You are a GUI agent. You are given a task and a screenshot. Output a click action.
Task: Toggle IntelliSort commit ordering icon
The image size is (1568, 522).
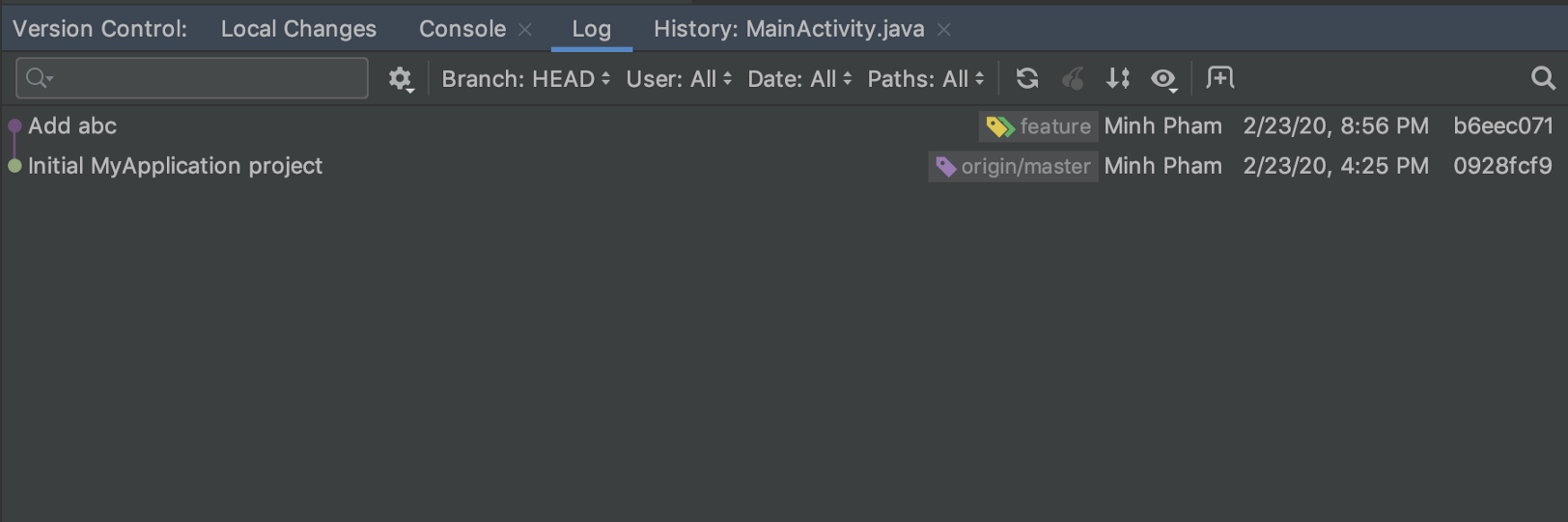pyautogui.click(x=1118, y=78)
